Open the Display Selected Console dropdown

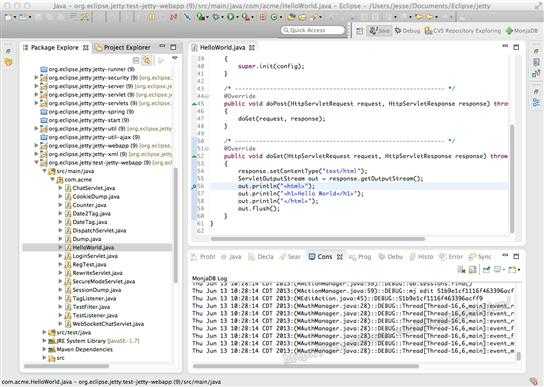click(505, 270)
